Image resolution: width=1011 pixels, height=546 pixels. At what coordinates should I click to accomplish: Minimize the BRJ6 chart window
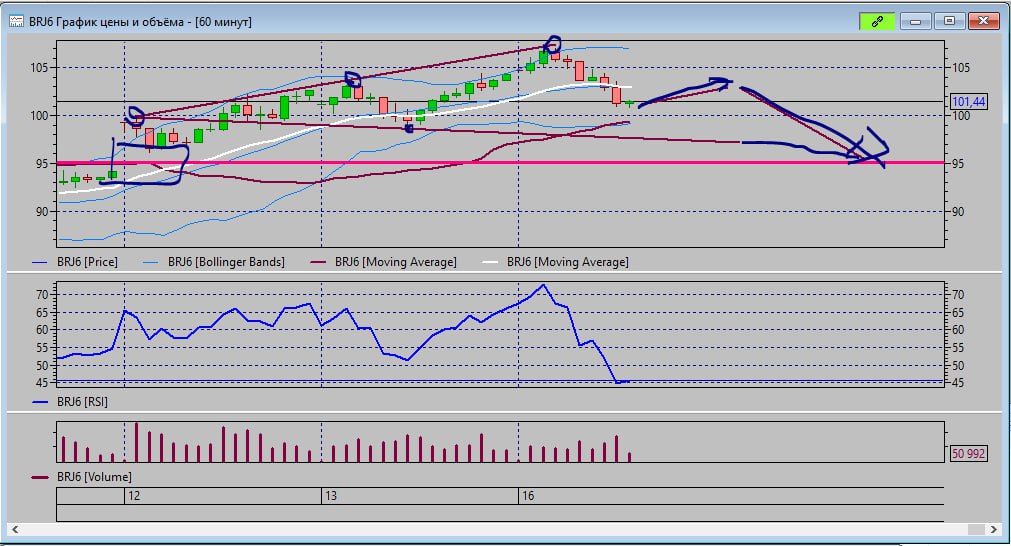tap(915, 21)
